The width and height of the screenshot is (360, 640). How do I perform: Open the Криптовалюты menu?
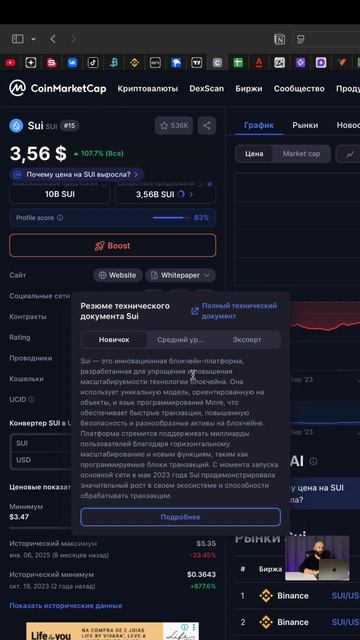pyautogui.click(x=147, y=89)
